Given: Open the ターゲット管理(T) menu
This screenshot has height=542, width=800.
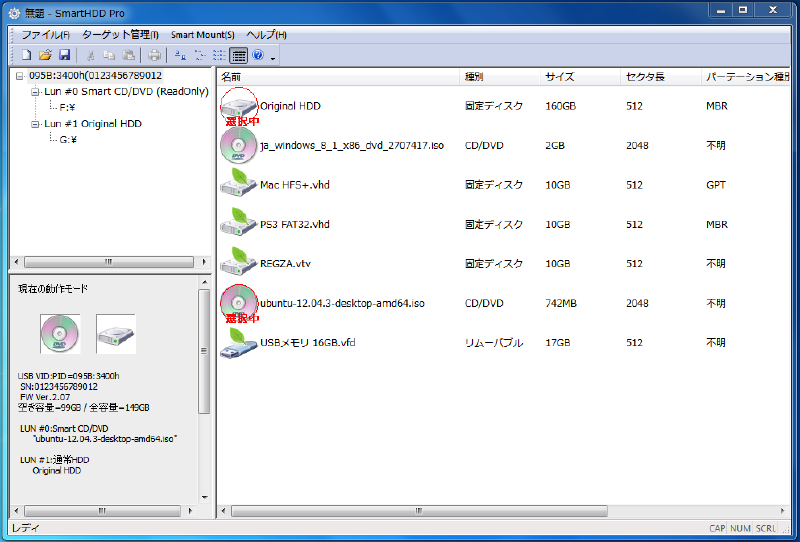Looking at the screenshot, I should (x=120, y=35).
